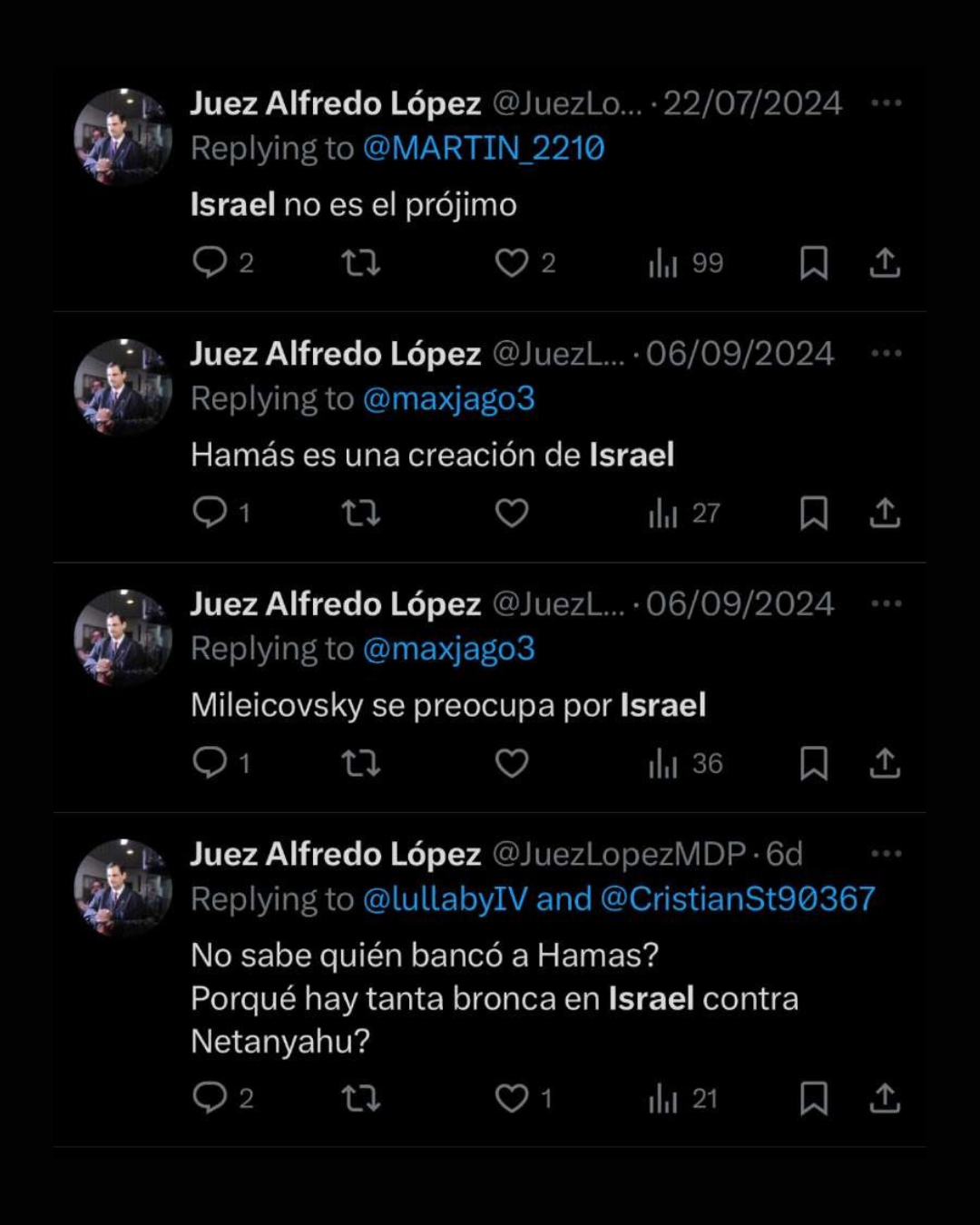Bookmark the "Israel no es el prójimo" tweet

point(814,263)
